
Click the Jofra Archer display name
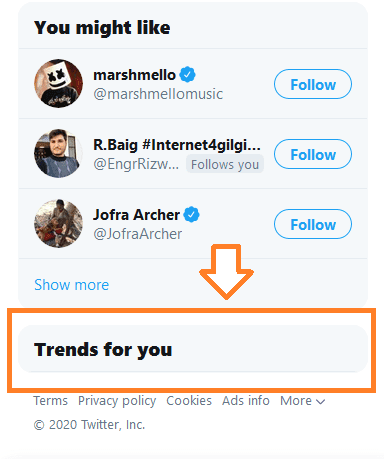pos(136,214)
